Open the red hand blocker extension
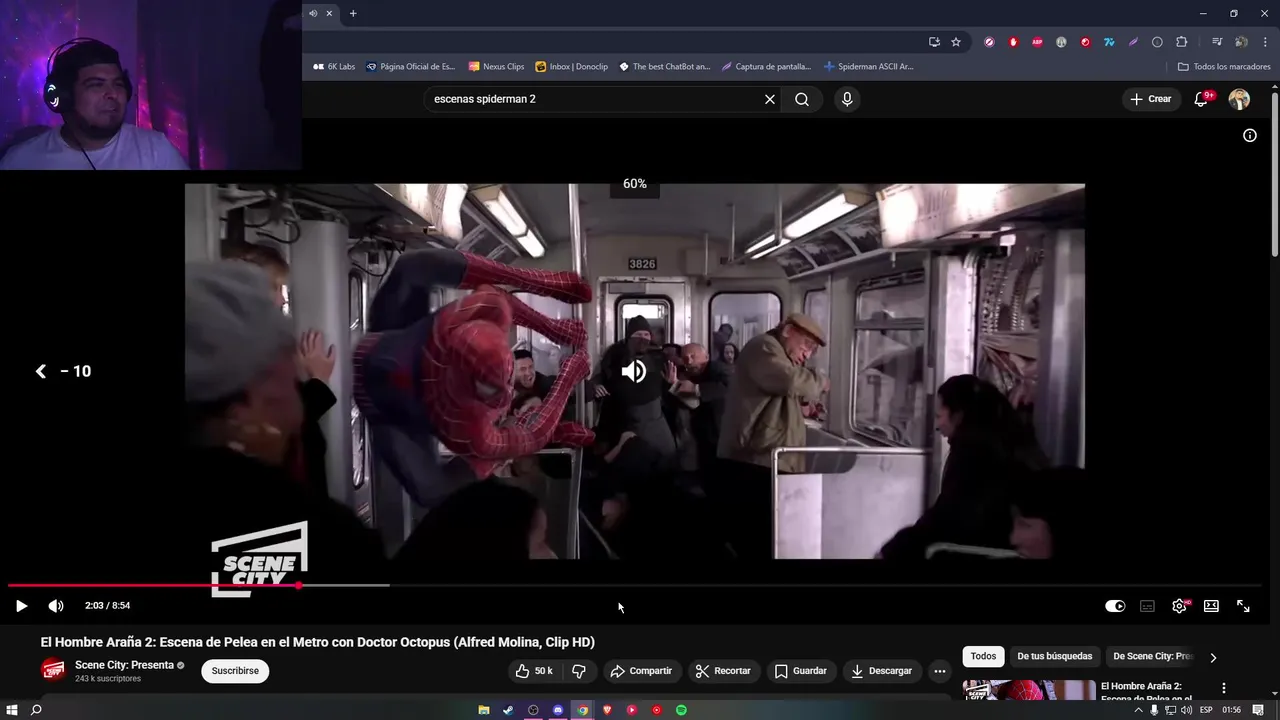Viewport: 1280px width, 720px height. click(1013, 42)
